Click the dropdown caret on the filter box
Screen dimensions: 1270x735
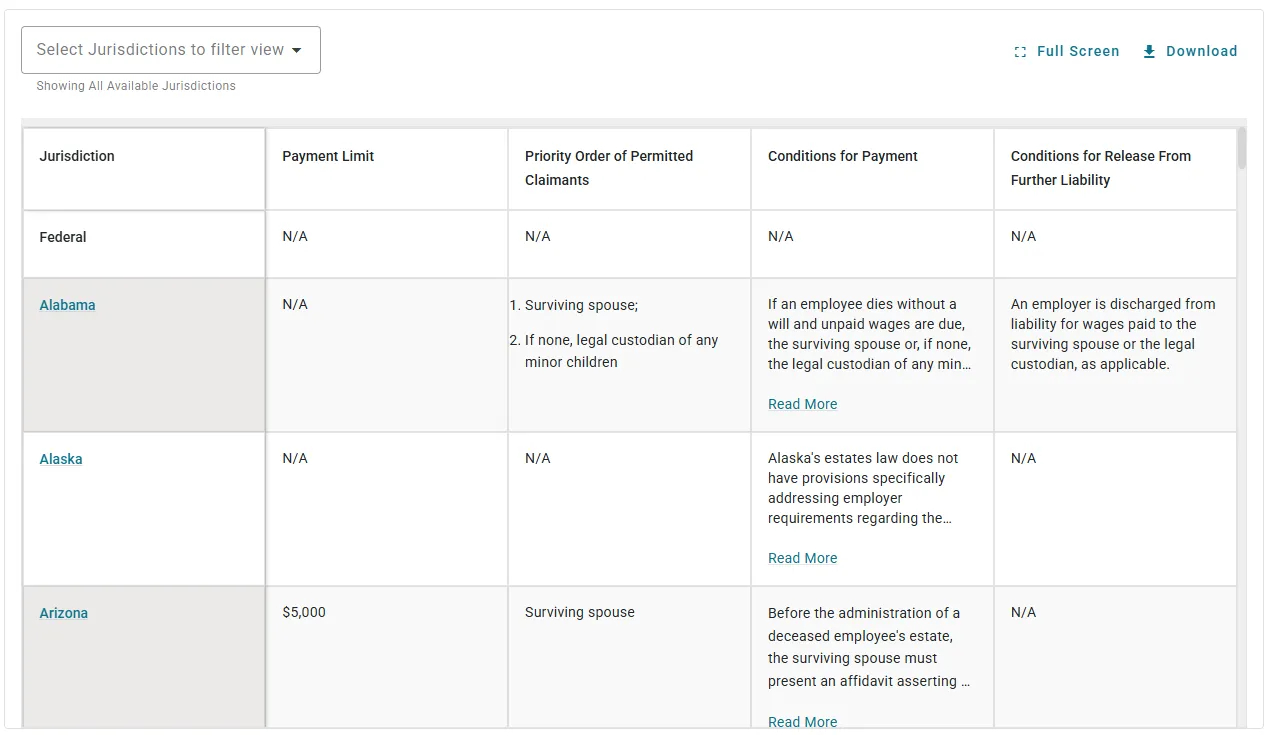click(x=294, y=49)
